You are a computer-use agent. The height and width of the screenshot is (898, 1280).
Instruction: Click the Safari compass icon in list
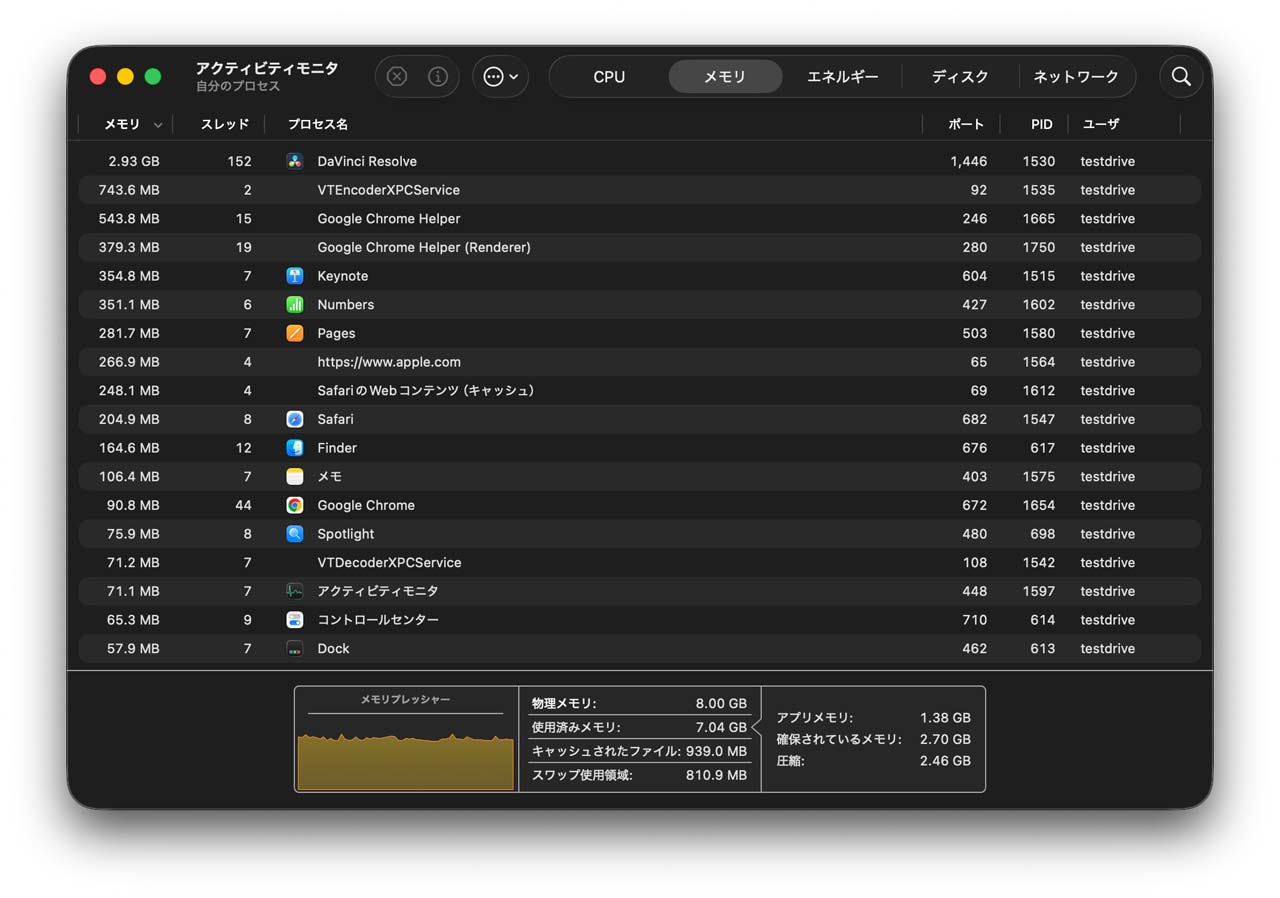click(x=295, y=419)
